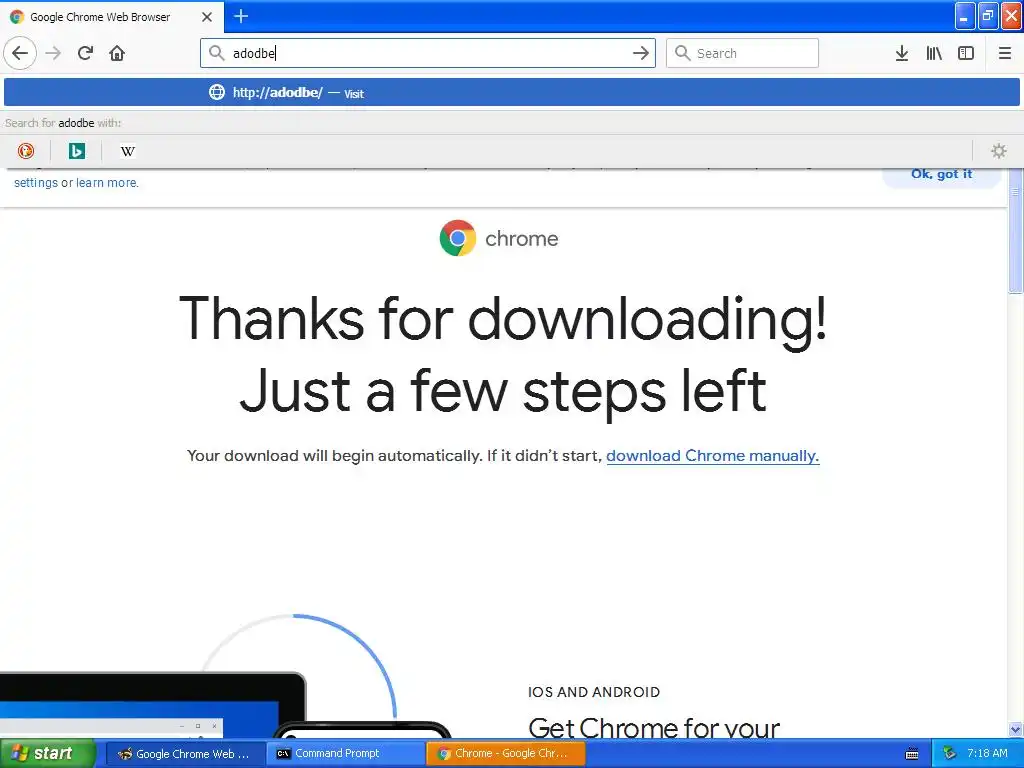Viewport: 1024px width, 768px height.
Task: Toggle the sidebar icon
Action: tap(966, 53)
